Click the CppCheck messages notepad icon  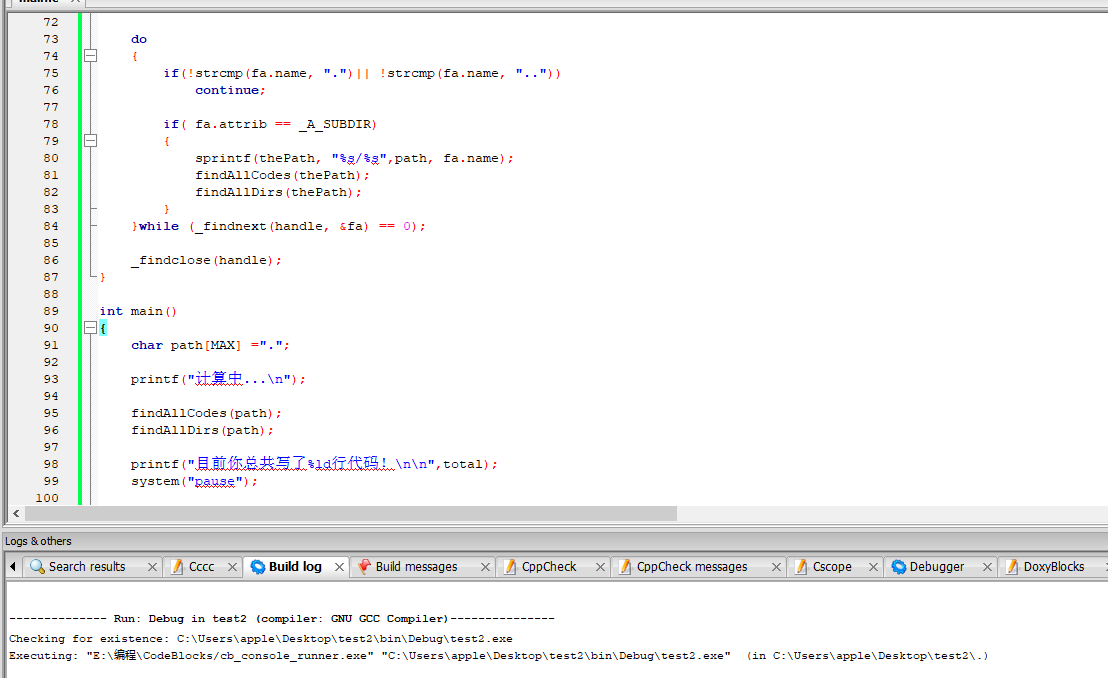[625, 566]
